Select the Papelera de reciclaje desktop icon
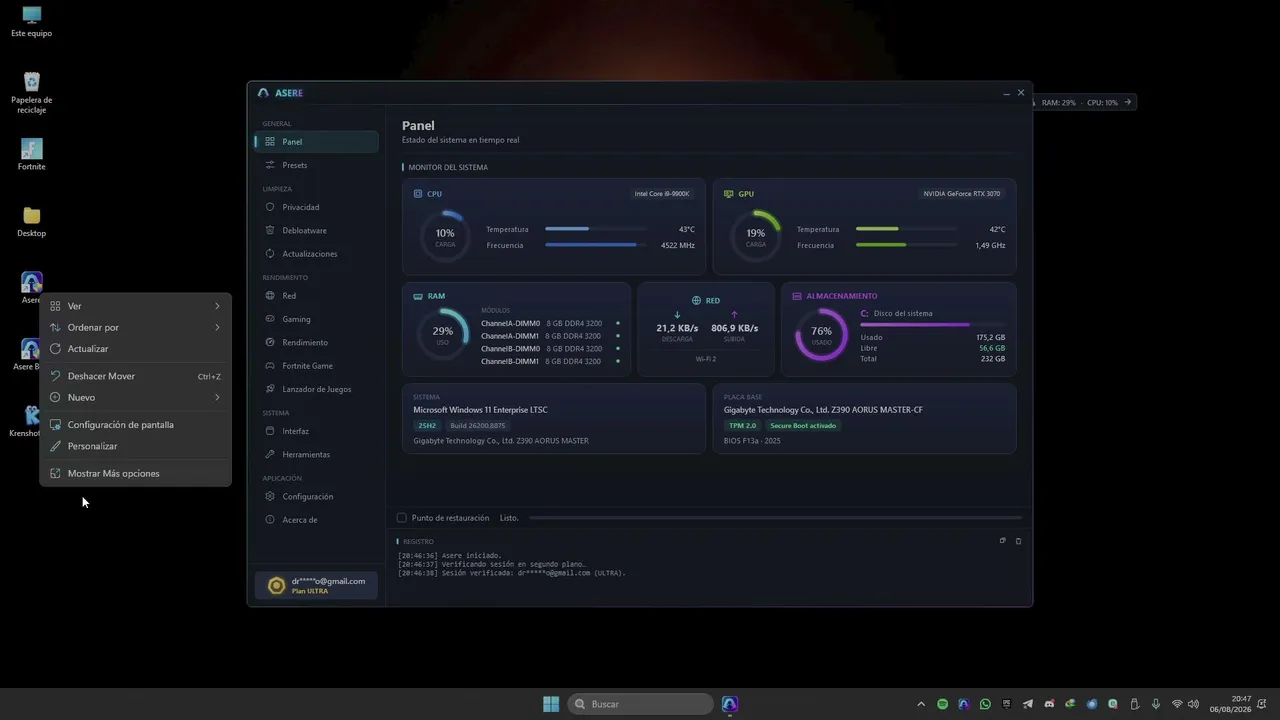 [x=31, y=93]
